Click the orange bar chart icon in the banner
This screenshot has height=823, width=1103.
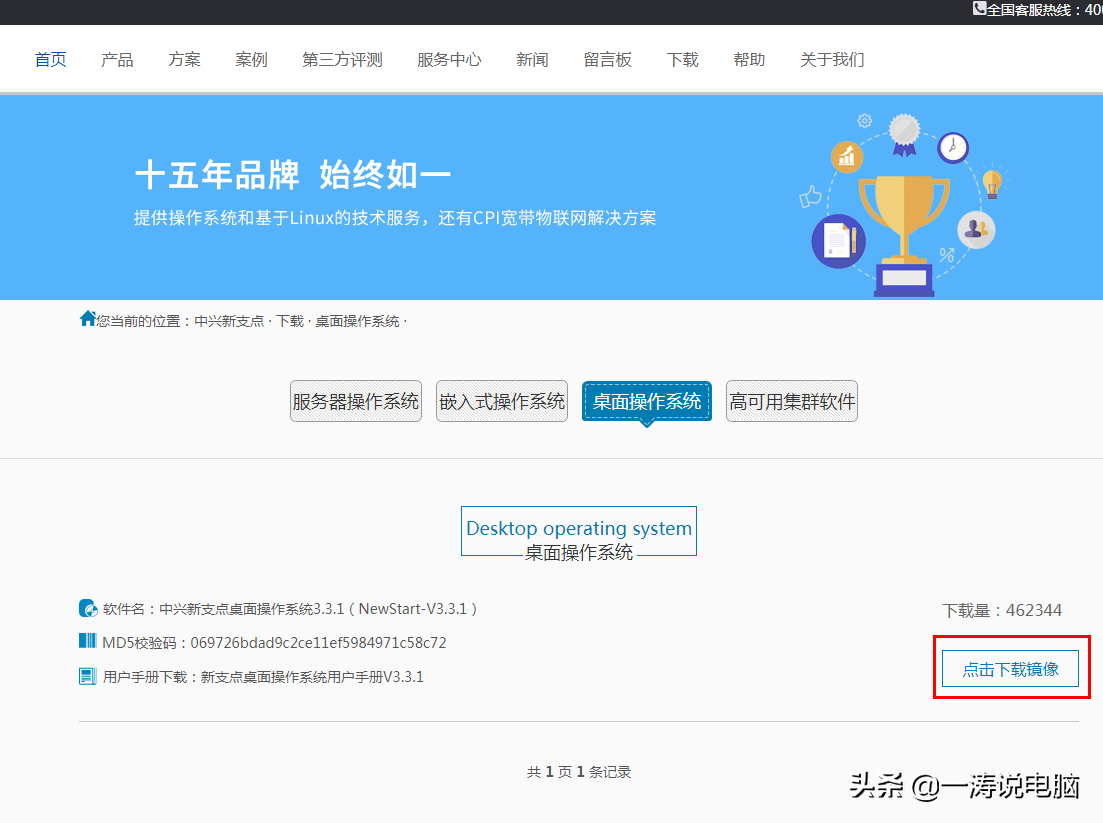(847, 156)
